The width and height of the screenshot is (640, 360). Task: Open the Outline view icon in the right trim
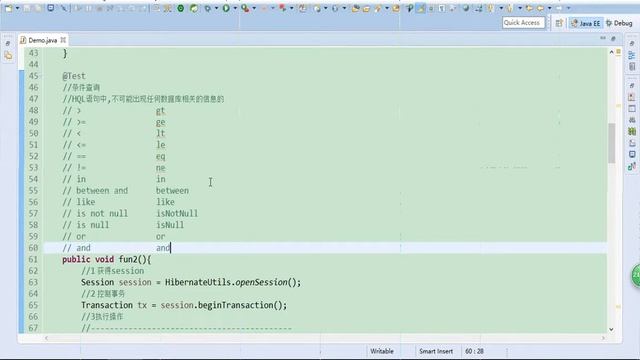[632, 55]
